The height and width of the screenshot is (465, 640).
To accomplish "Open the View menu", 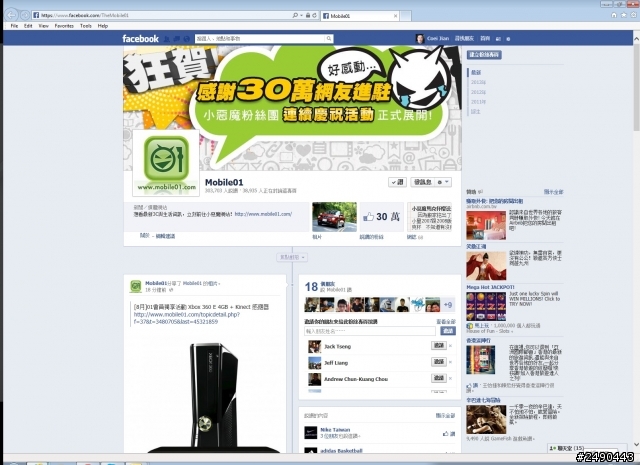I will (44, 26).
